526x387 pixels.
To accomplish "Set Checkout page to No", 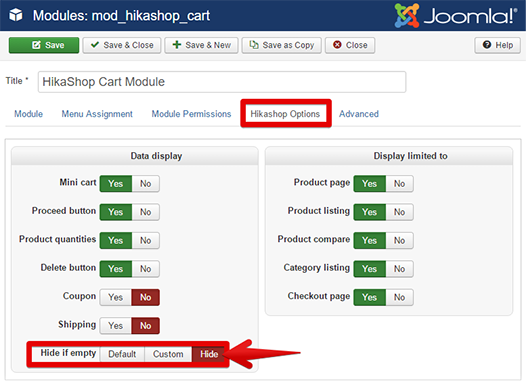I will 400,297.
